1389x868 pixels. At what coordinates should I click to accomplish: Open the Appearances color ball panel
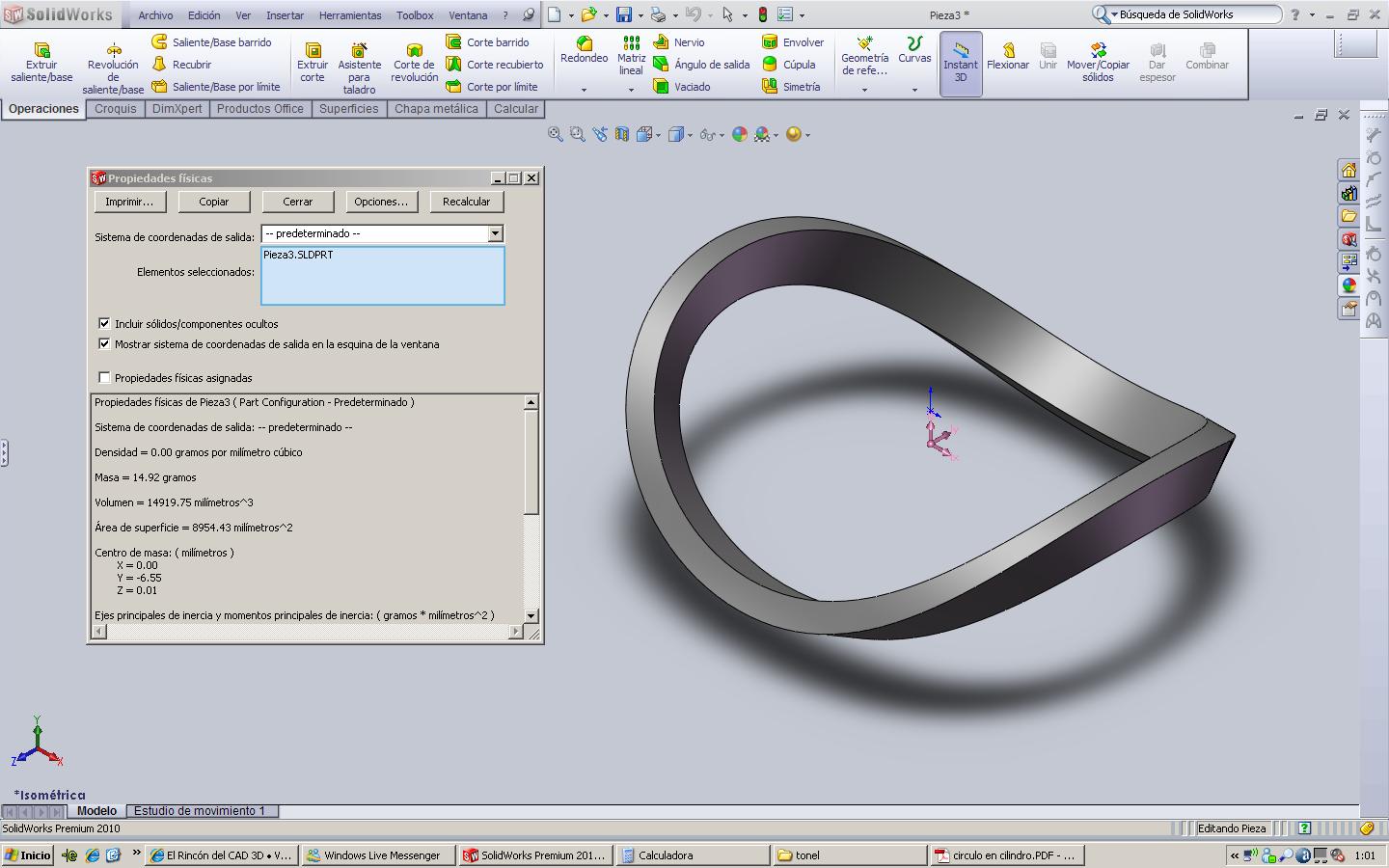(1348, 285)
